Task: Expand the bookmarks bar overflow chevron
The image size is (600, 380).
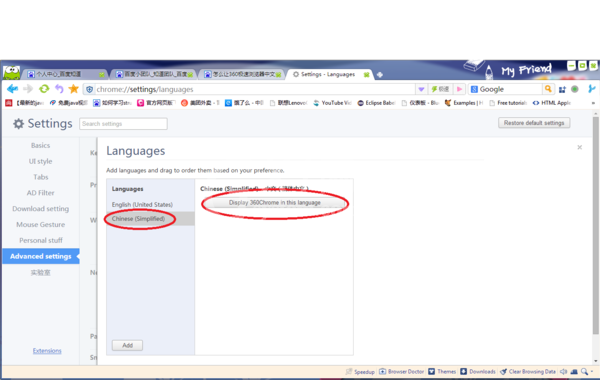Action: pyautogui.click(x=593, y=103)
